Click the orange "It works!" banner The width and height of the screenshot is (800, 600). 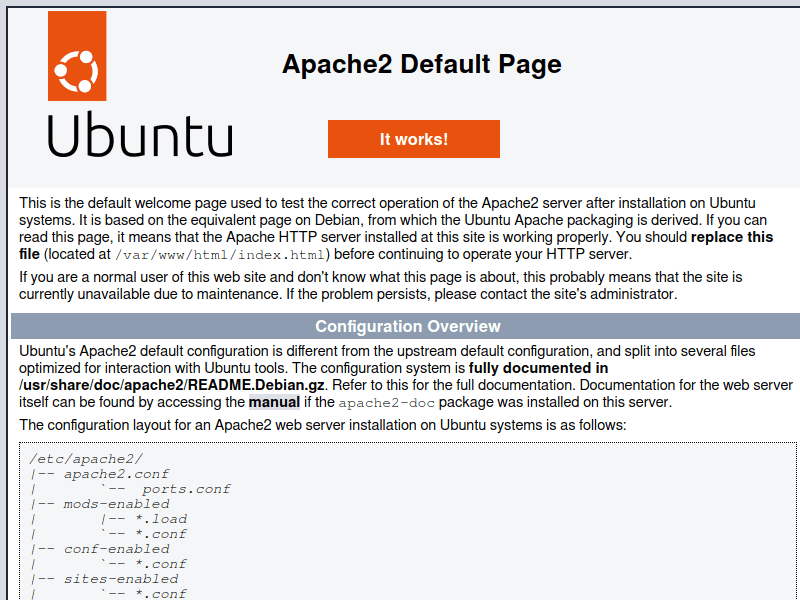pyautogui.click(x=413, y=139)
